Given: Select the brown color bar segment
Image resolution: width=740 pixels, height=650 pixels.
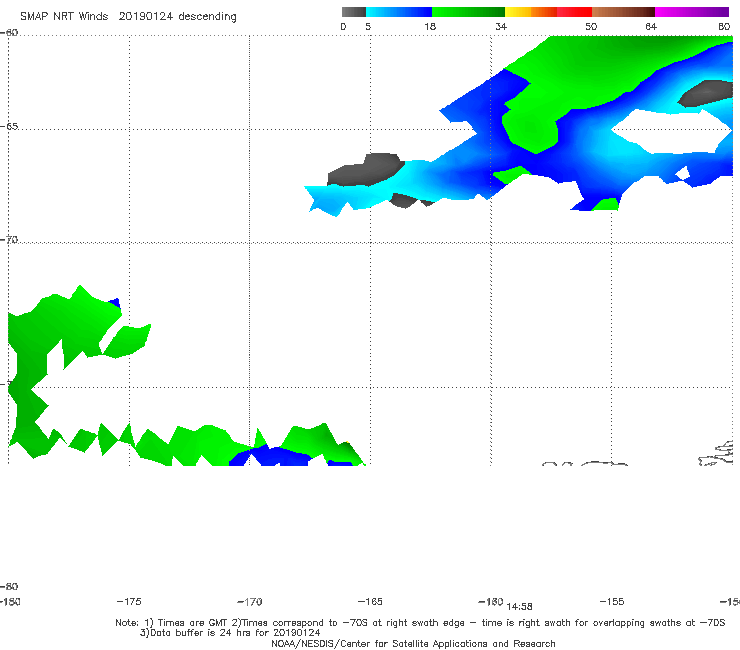Looking at the screenshot, I should pos(623,12).
